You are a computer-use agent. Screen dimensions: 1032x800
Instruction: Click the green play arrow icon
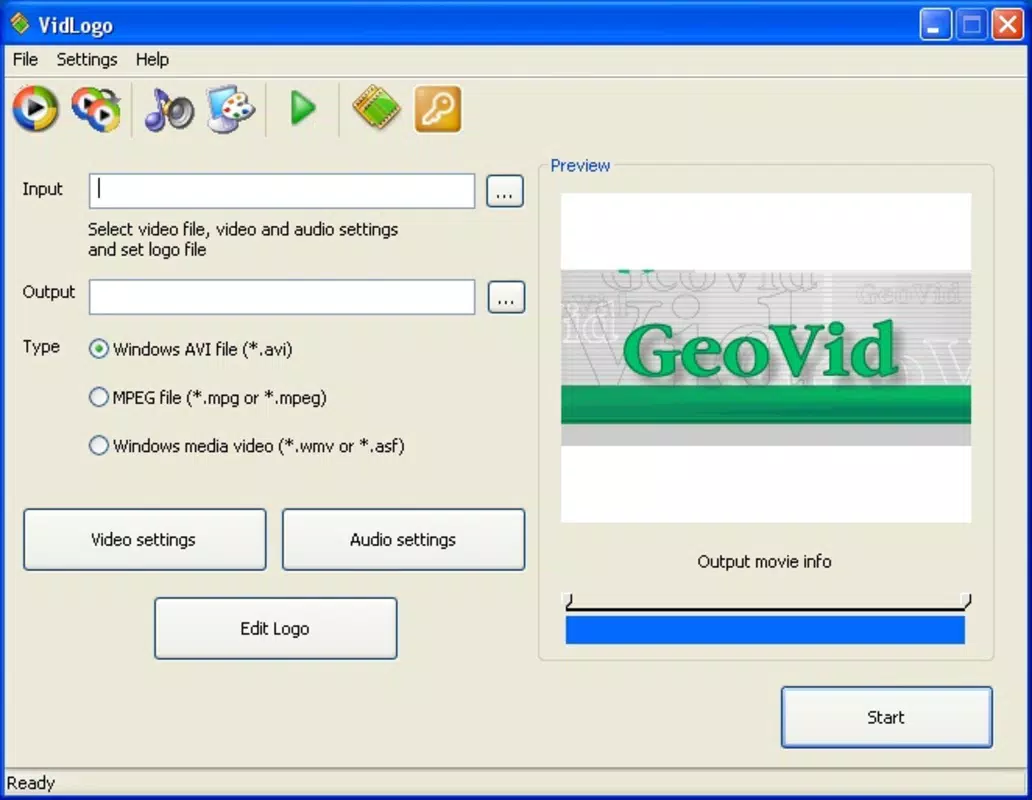[303, 109]
